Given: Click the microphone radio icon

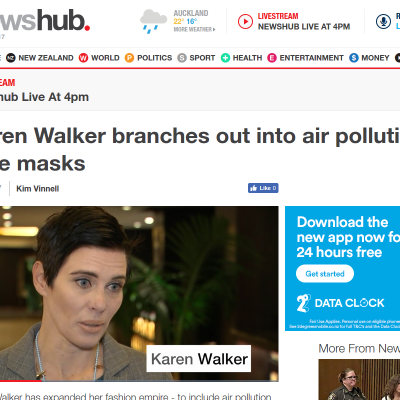Looking at the screenshot, I should click(383, 21).
